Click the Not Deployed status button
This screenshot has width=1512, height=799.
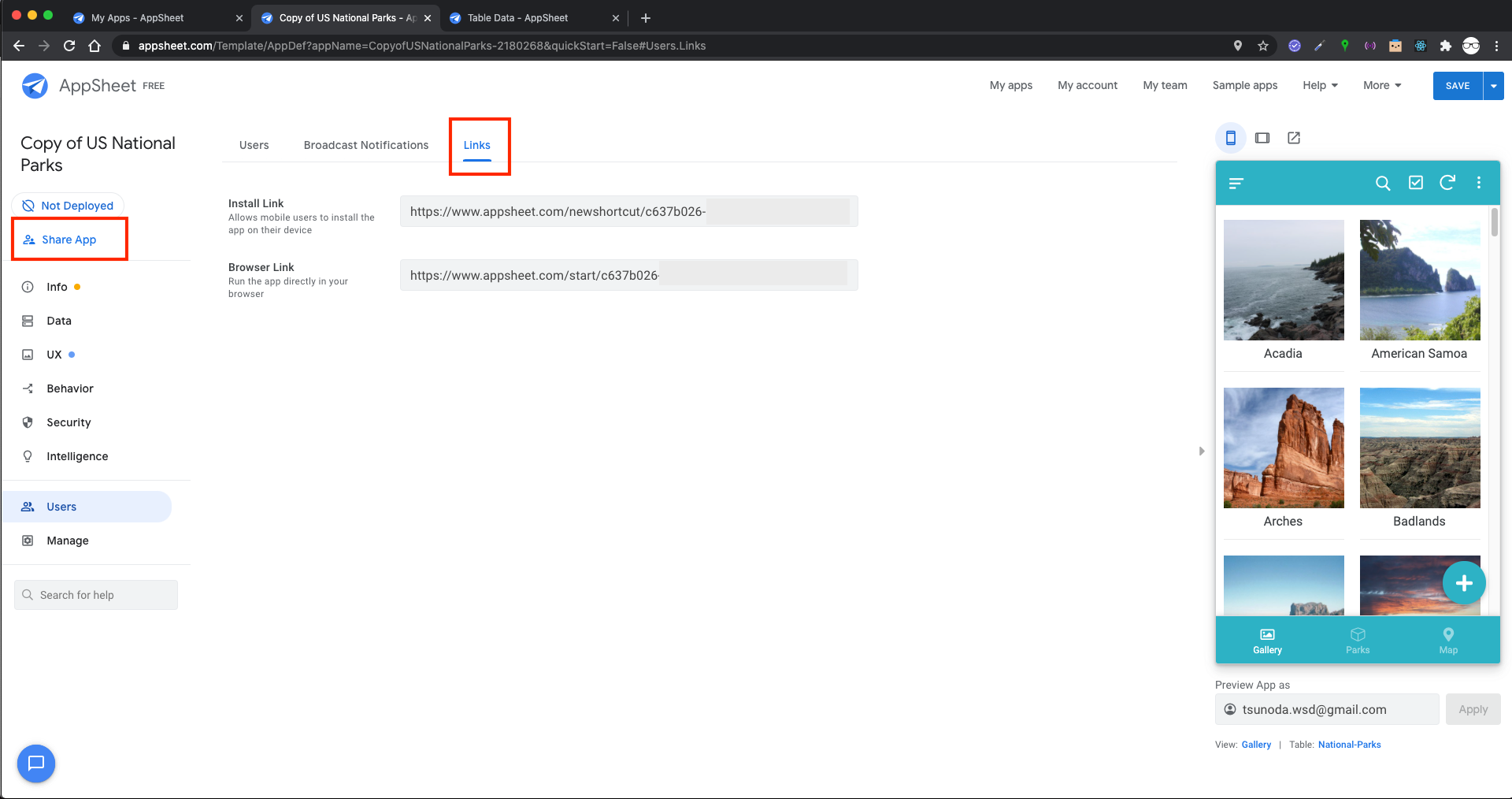68,206
